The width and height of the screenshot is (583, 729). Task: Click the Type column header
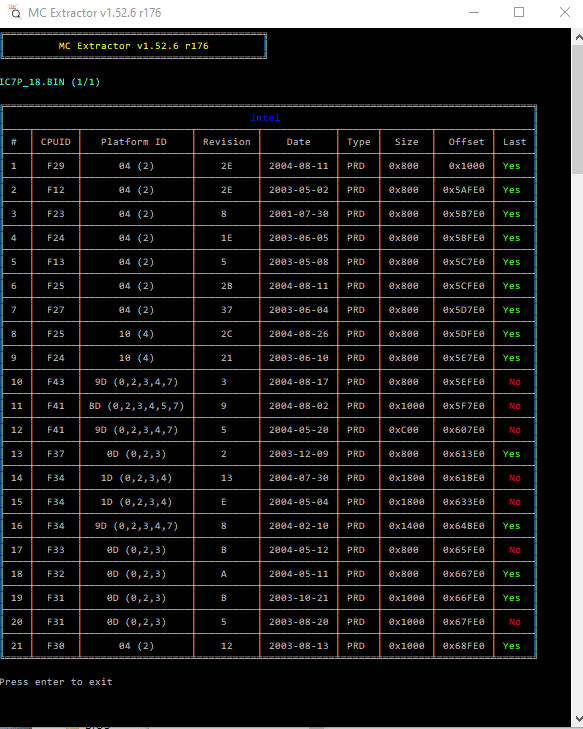(x=358, y=142)
